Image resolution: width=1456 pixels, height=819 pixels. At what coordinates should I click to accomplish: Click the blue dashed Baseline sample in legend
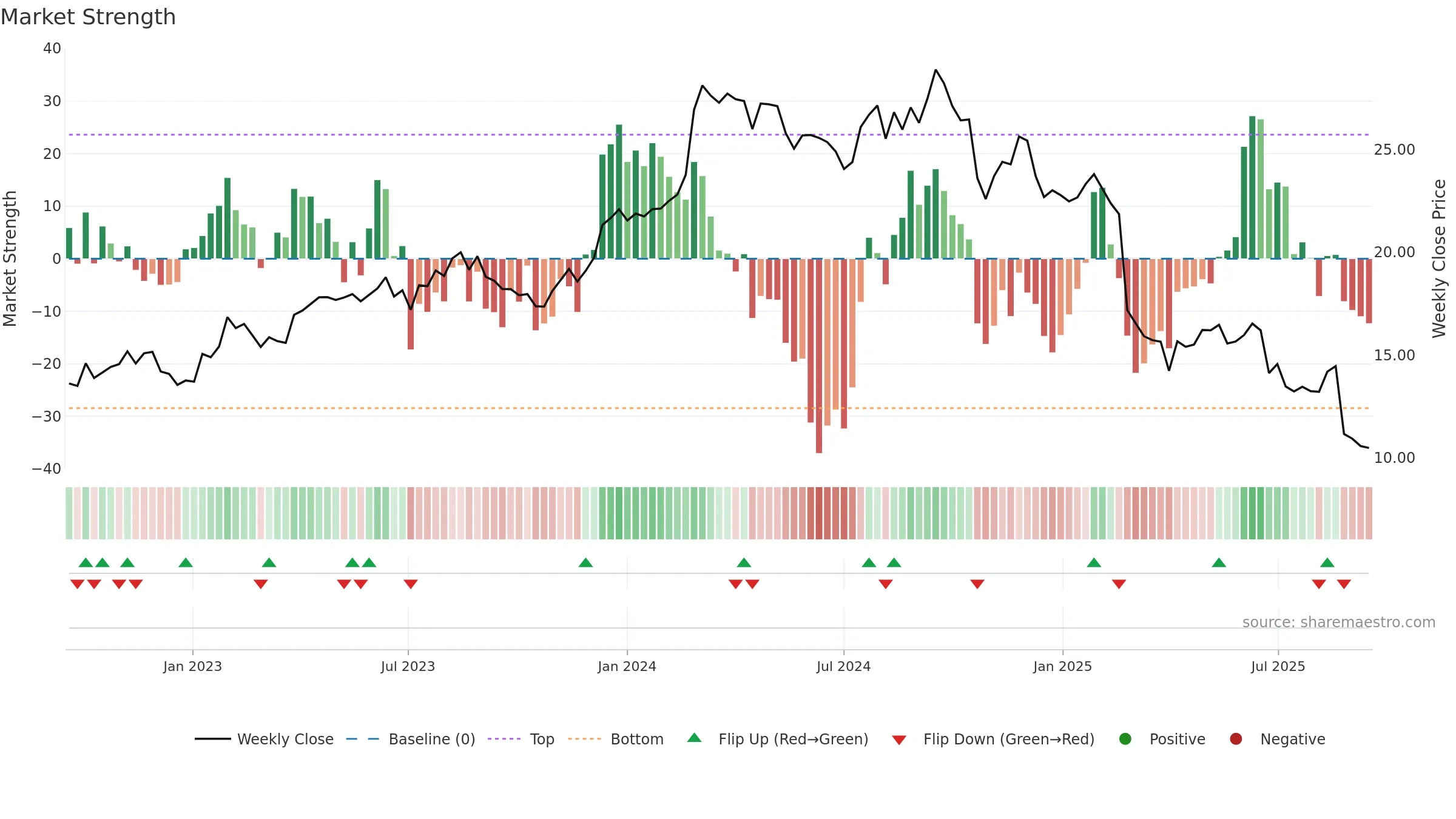pyautogui.click(x=362, y=739)
